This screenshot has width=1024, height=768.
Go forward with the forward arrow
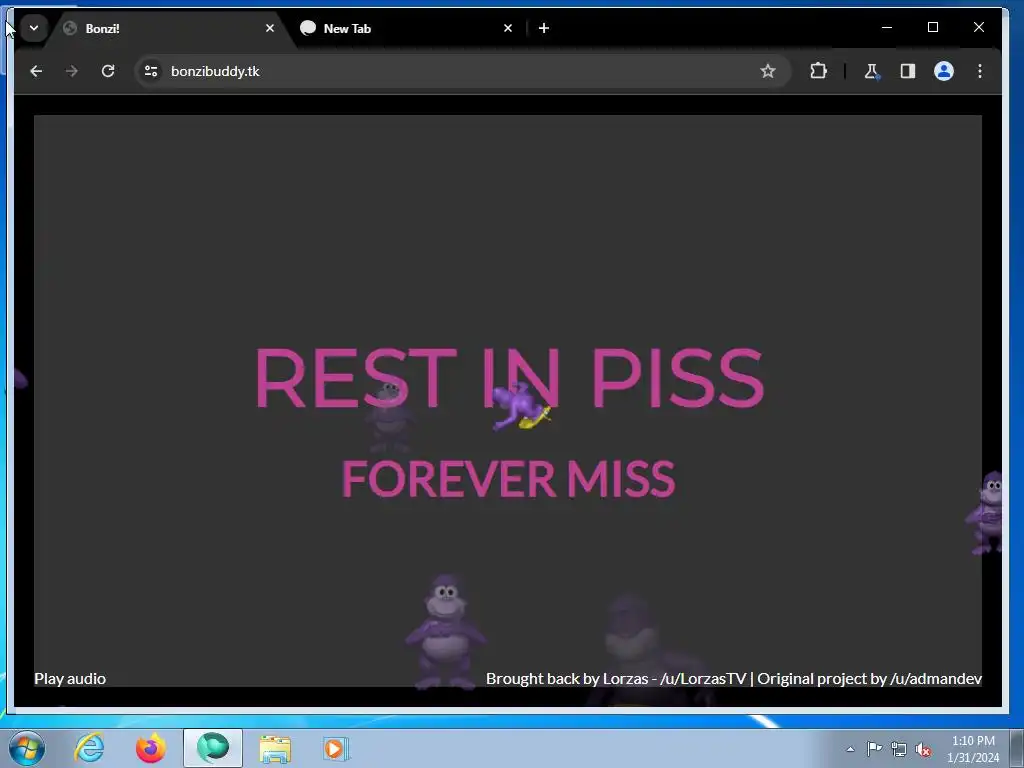pyautogui.click(x=72, y=71)
